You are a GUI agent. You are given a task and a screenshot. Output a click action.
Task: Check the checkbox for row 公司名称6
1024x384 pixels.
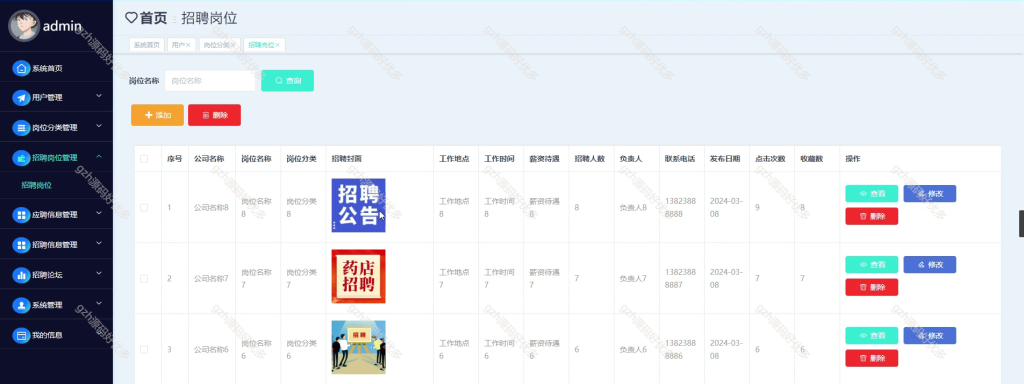(144, 350)
